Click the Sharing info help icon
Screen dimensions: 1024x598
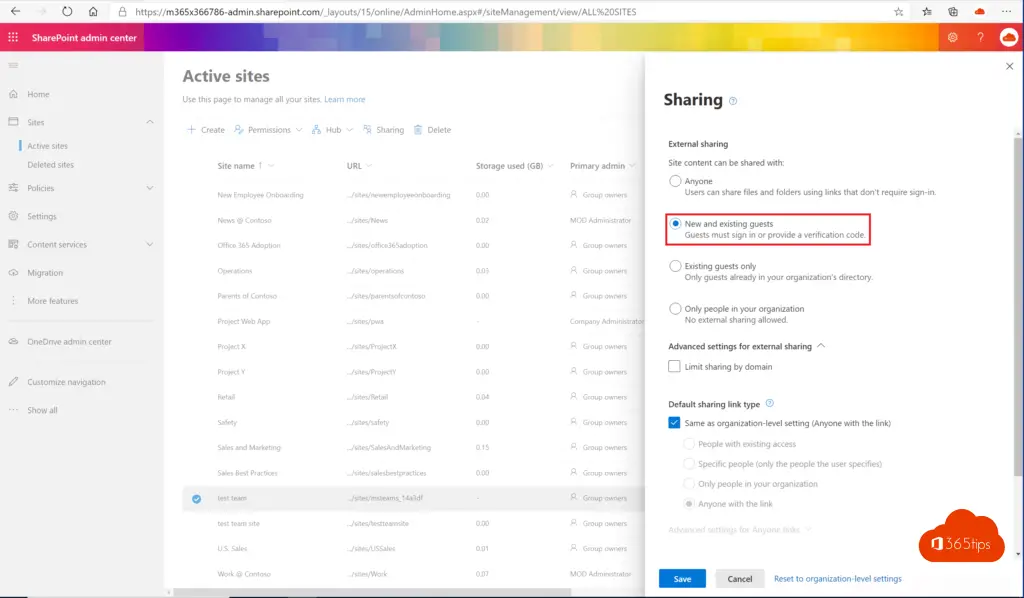[733, 101]
